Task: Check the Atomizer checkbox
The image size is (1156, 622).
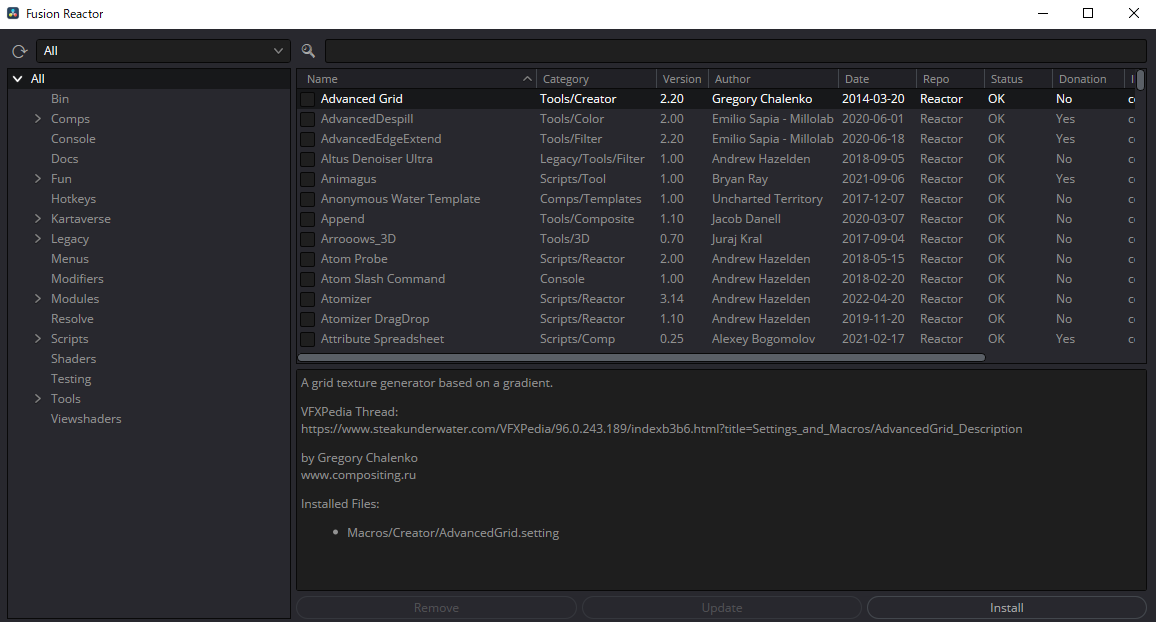Action: click(x=307, y=299)
